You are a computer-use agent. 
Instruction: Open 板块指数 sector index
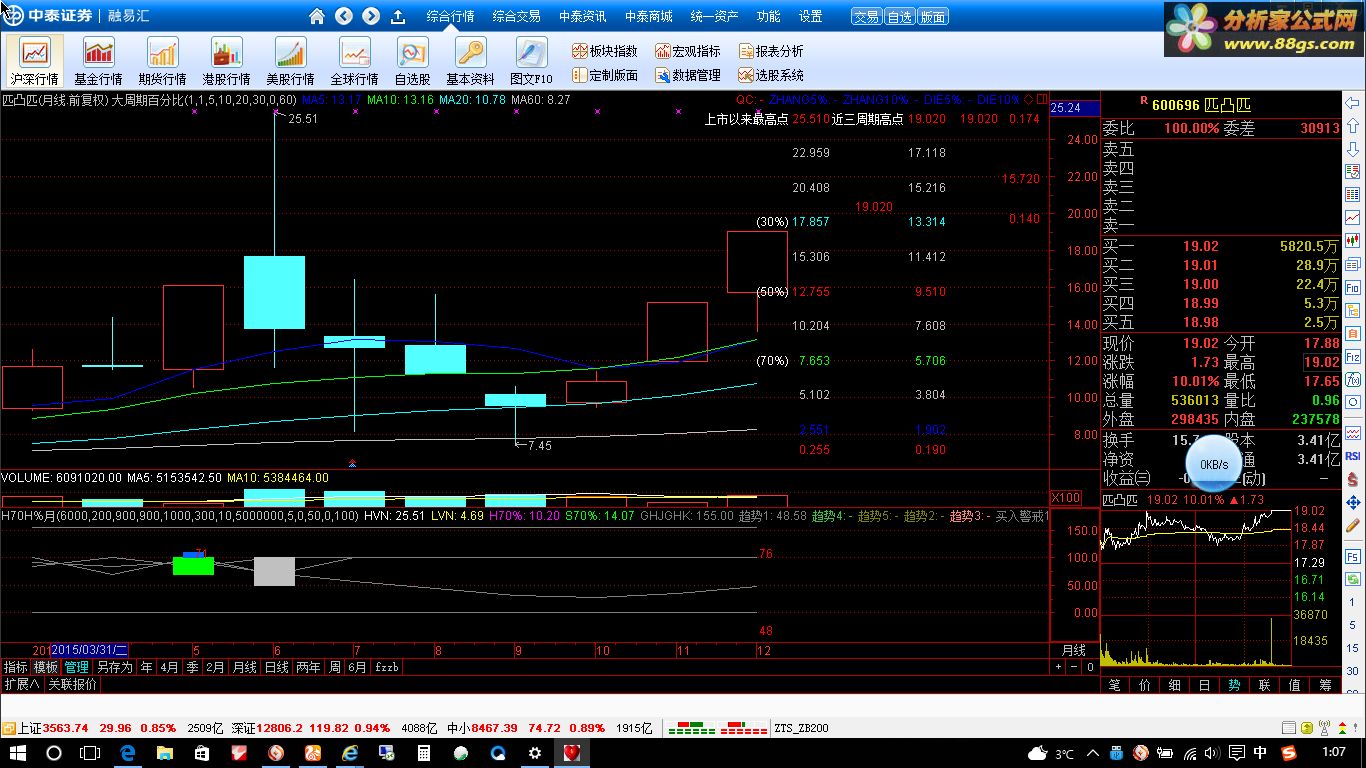tap(605, 51)
